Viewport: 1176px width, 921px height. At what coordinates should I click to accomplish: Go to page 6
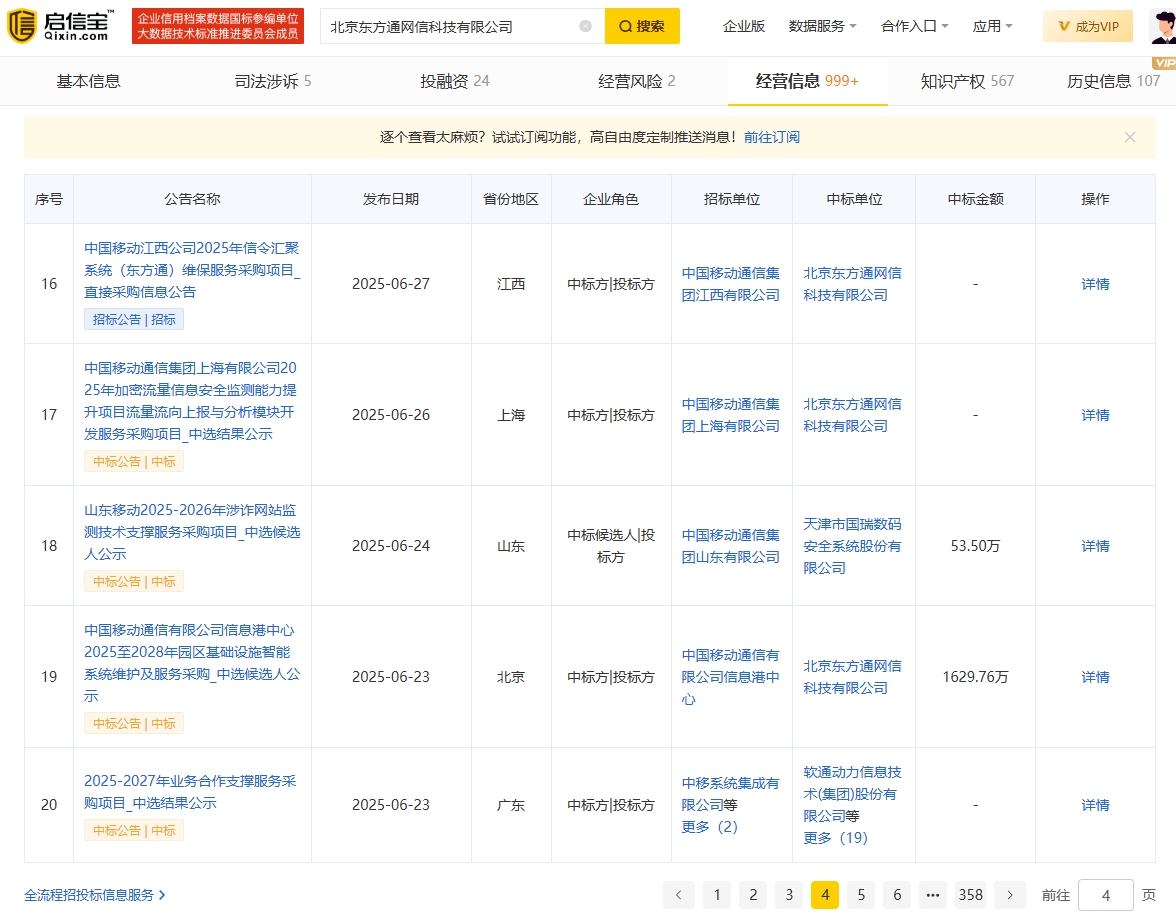897,895
